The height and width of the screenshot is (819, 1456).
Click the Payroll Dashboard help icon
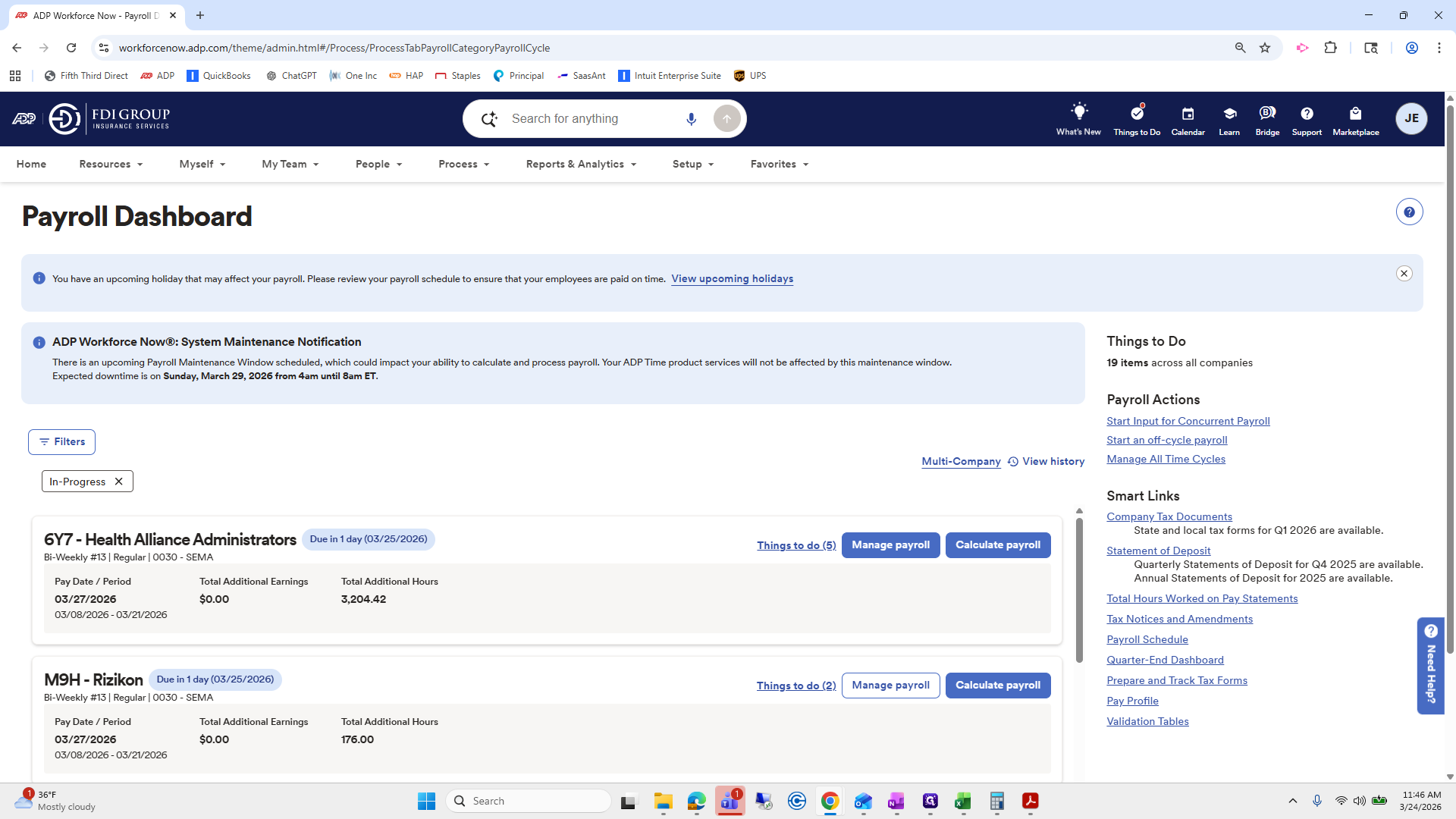tap(1409, 212)
